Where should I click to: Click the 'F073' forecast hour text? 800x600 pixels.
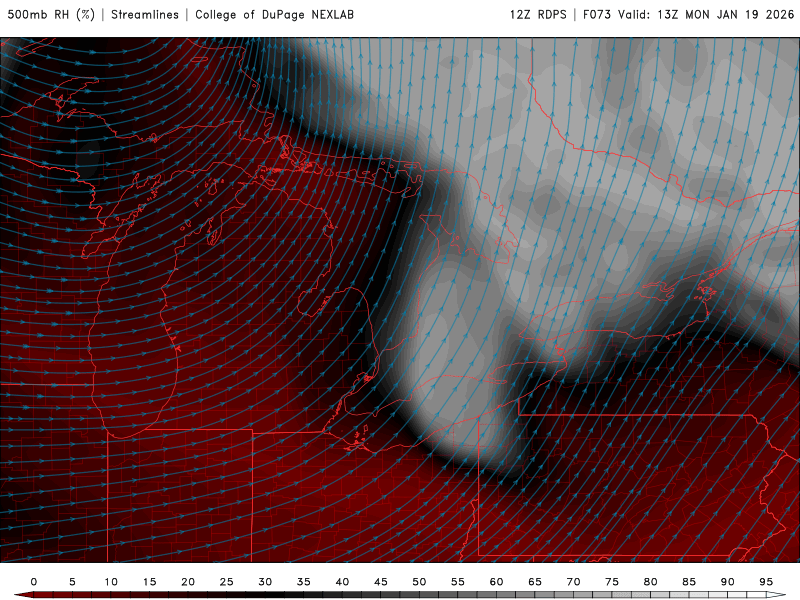point(597,15)
